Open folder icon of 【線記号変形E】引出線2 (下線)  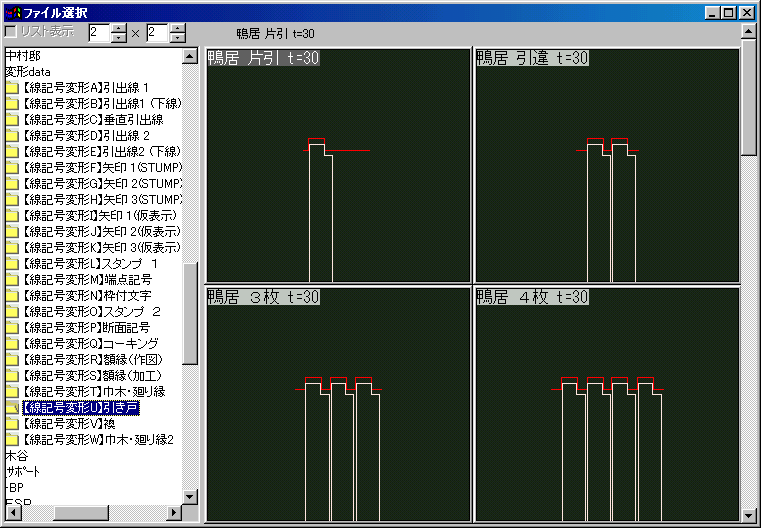click(12, 152)
